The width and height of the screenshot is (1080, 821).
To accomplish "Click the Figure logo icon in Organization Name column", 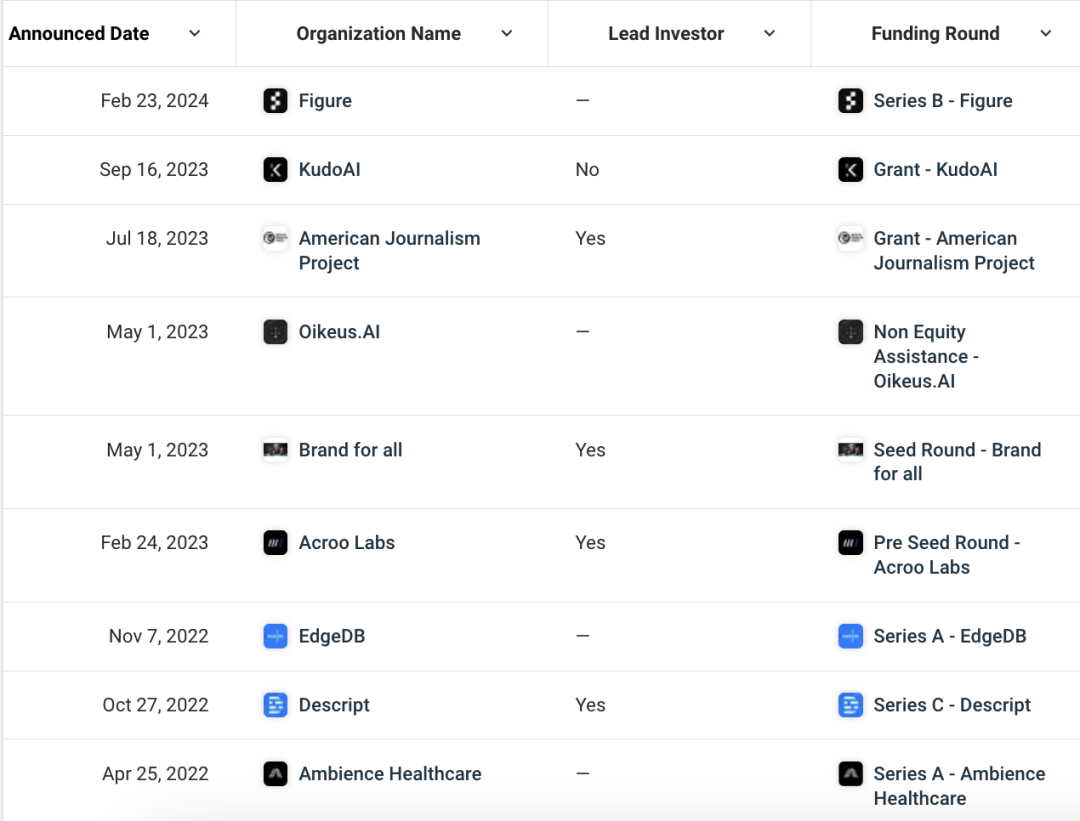I will point(275,101).
